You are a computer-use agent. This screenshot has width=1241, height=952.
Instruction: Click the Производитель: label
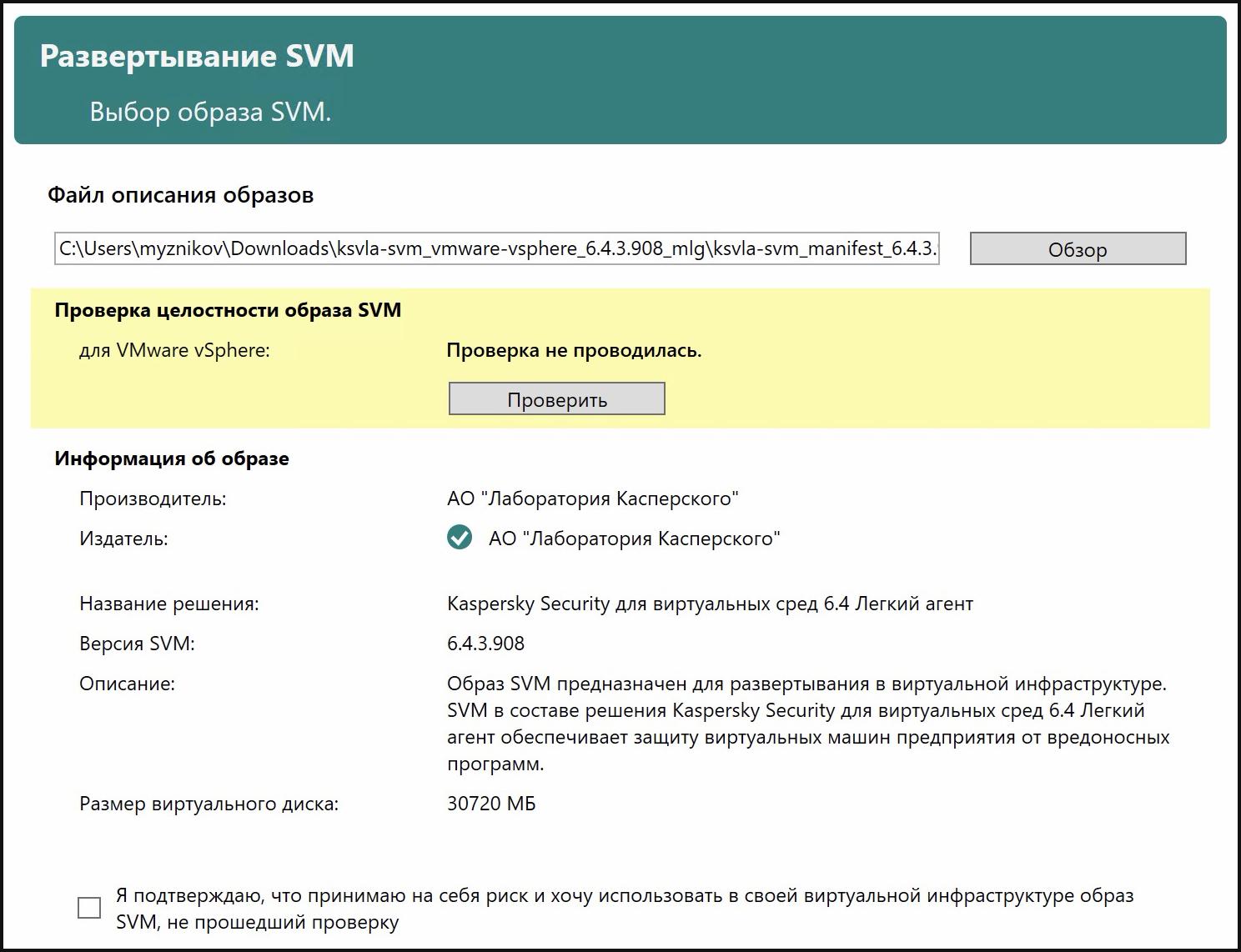(x=153, y=499)
